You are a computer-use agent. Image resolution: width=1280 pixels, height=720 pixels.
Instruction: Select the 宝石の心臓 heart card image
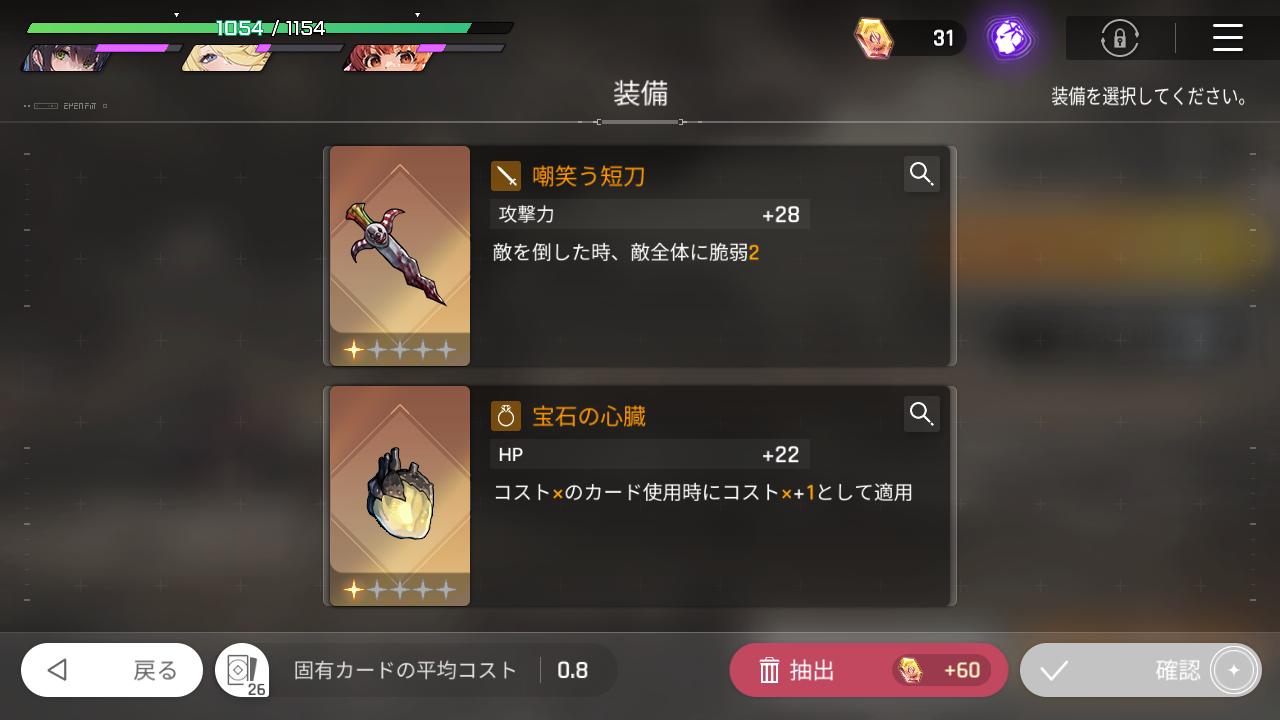pyautogui.click(x=400, y=496)
